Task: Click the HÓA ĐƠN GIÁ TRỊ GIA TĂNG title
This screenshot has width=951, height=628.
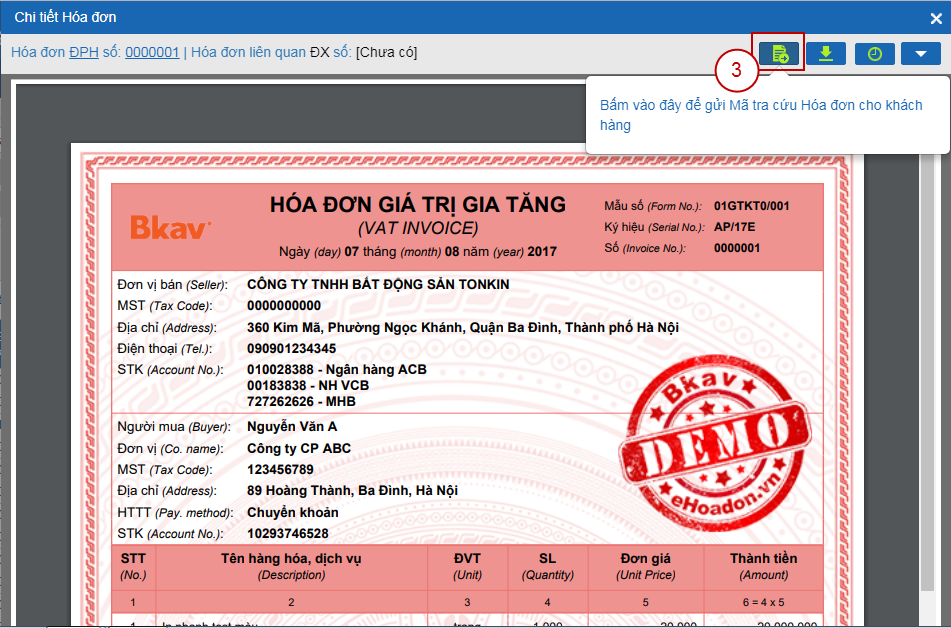Action: pos(418,204)
